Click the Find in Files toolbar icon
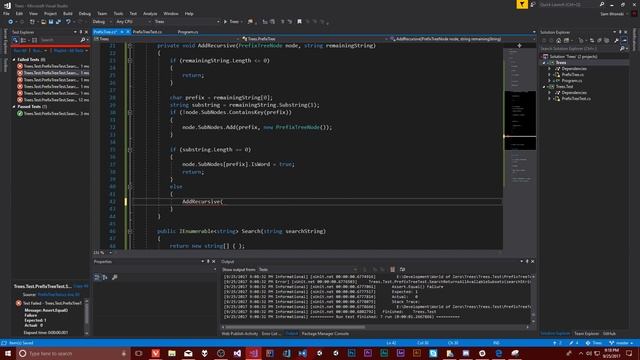The image size is (640, 360). tap(250, 22)
